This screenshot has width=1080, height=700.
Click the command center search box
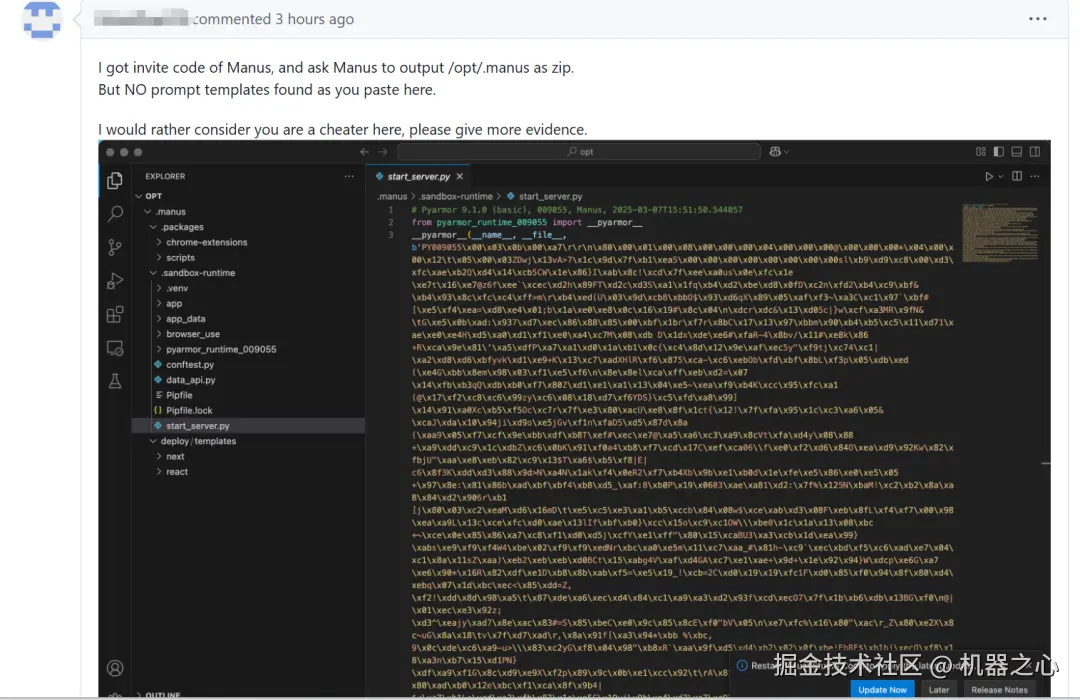(x=579, y=152)
